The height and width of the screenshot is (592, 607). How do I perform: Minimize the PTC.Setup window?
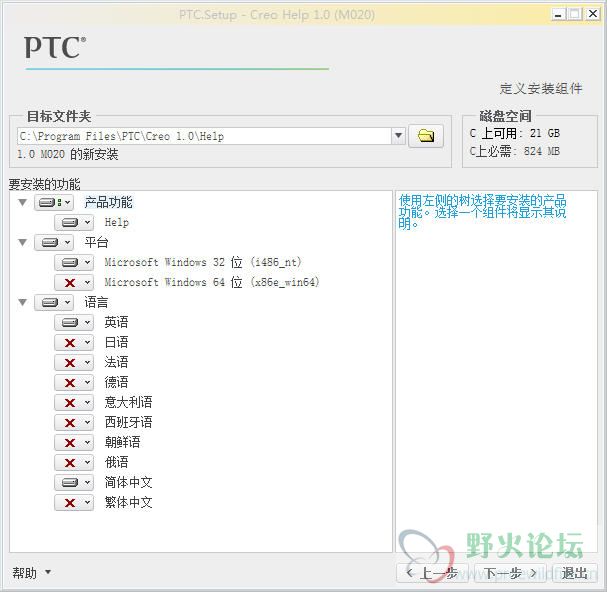click(x=558, y=14)
